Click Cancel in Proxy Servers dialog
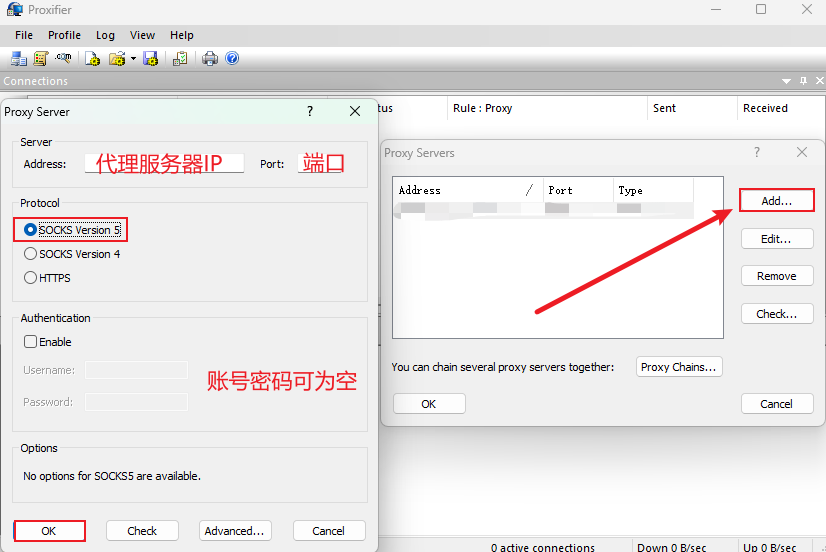Screen dimensions: 826x552 pos(777,404)
